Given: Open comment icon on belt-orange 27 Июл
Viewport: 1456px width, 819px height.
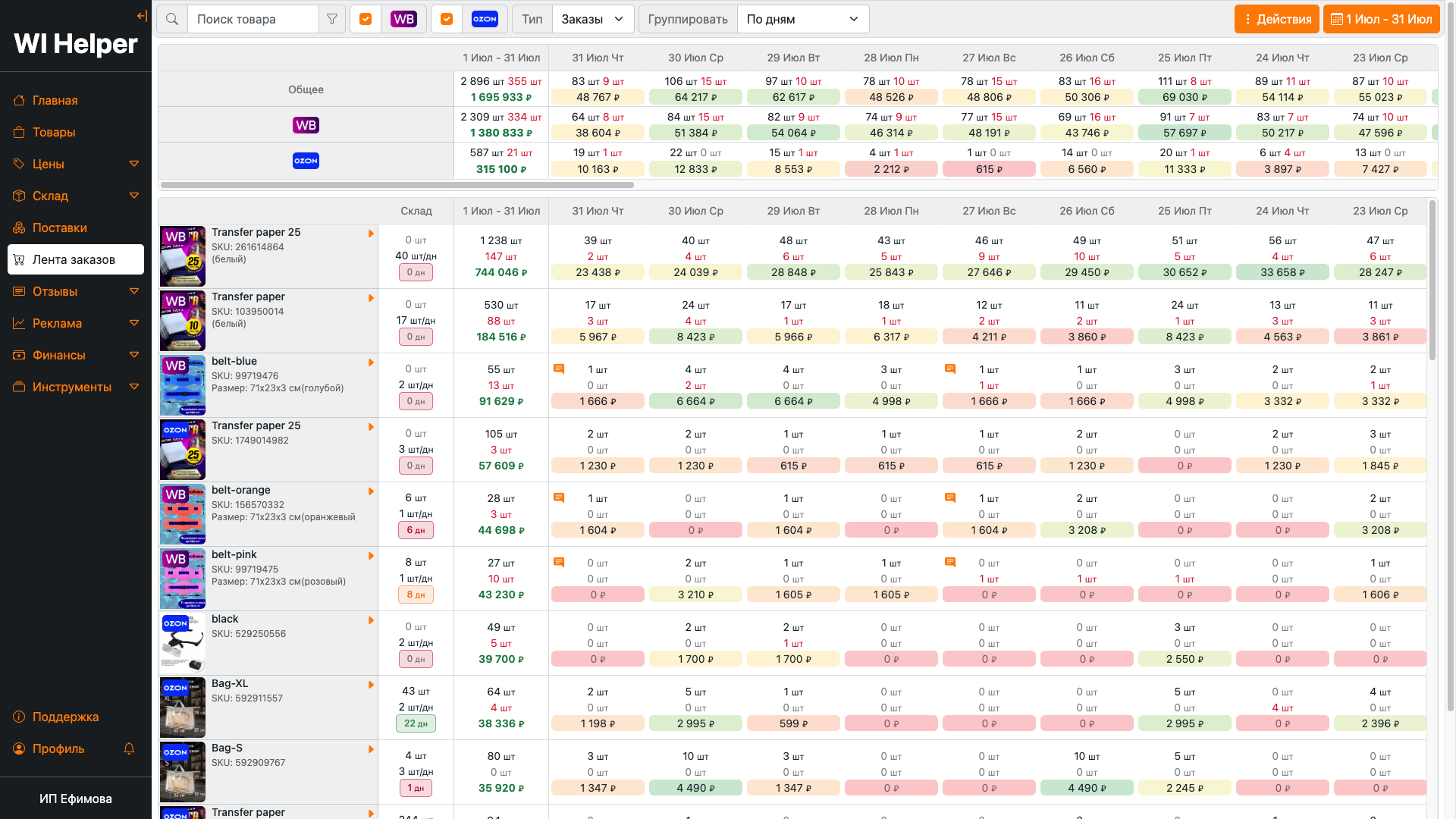Looking at the screenshot, I should coord(949,498).
